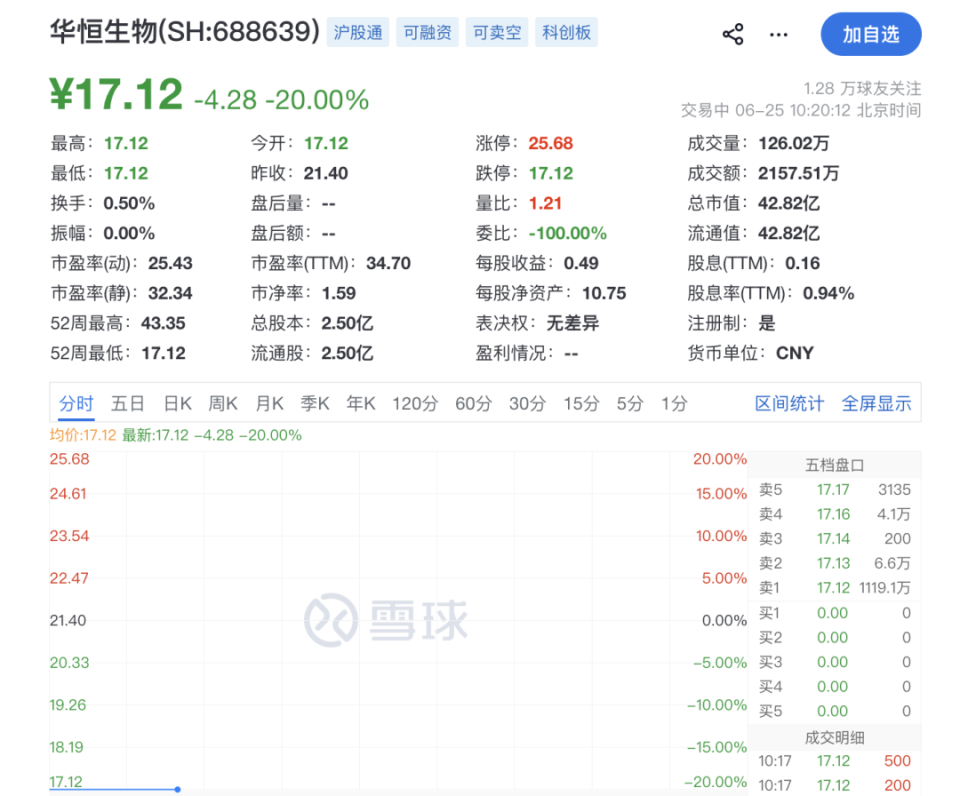
Task: Click the 卖5 row at 17.17
Action: click(834, 490)
